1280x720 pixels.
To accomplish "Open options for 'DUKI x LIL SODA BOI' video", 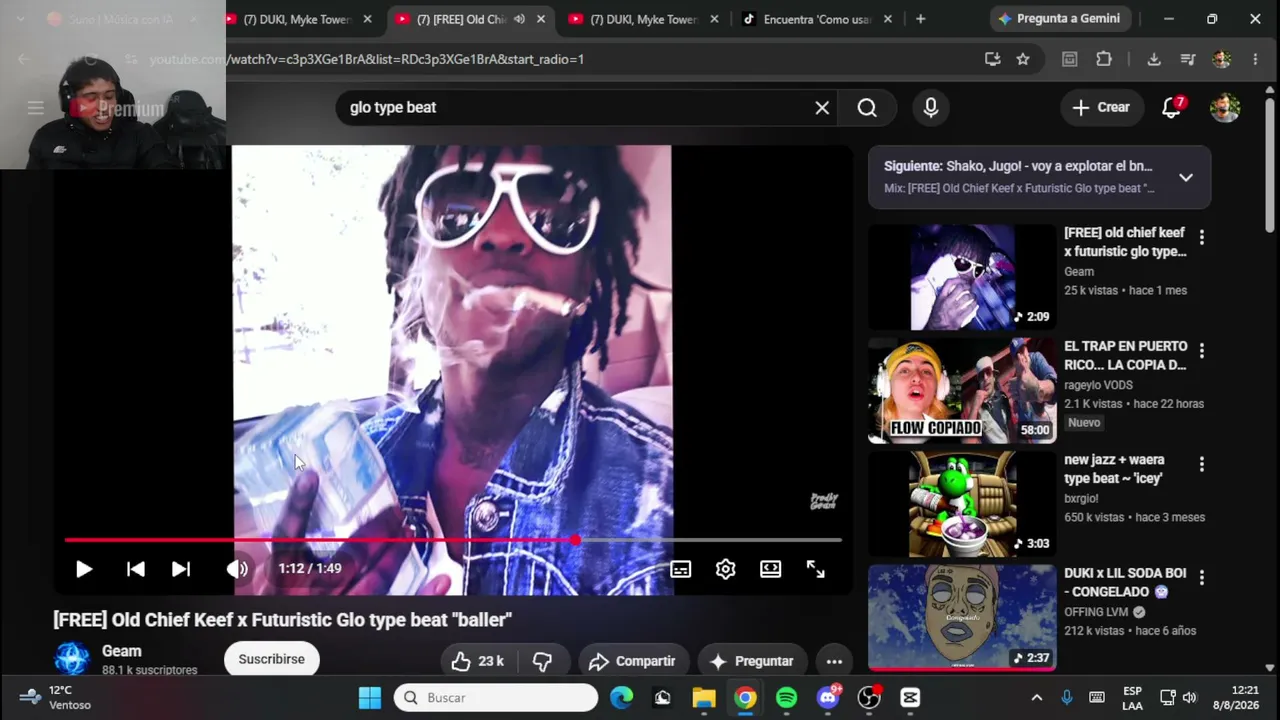I will [1202, 578].
